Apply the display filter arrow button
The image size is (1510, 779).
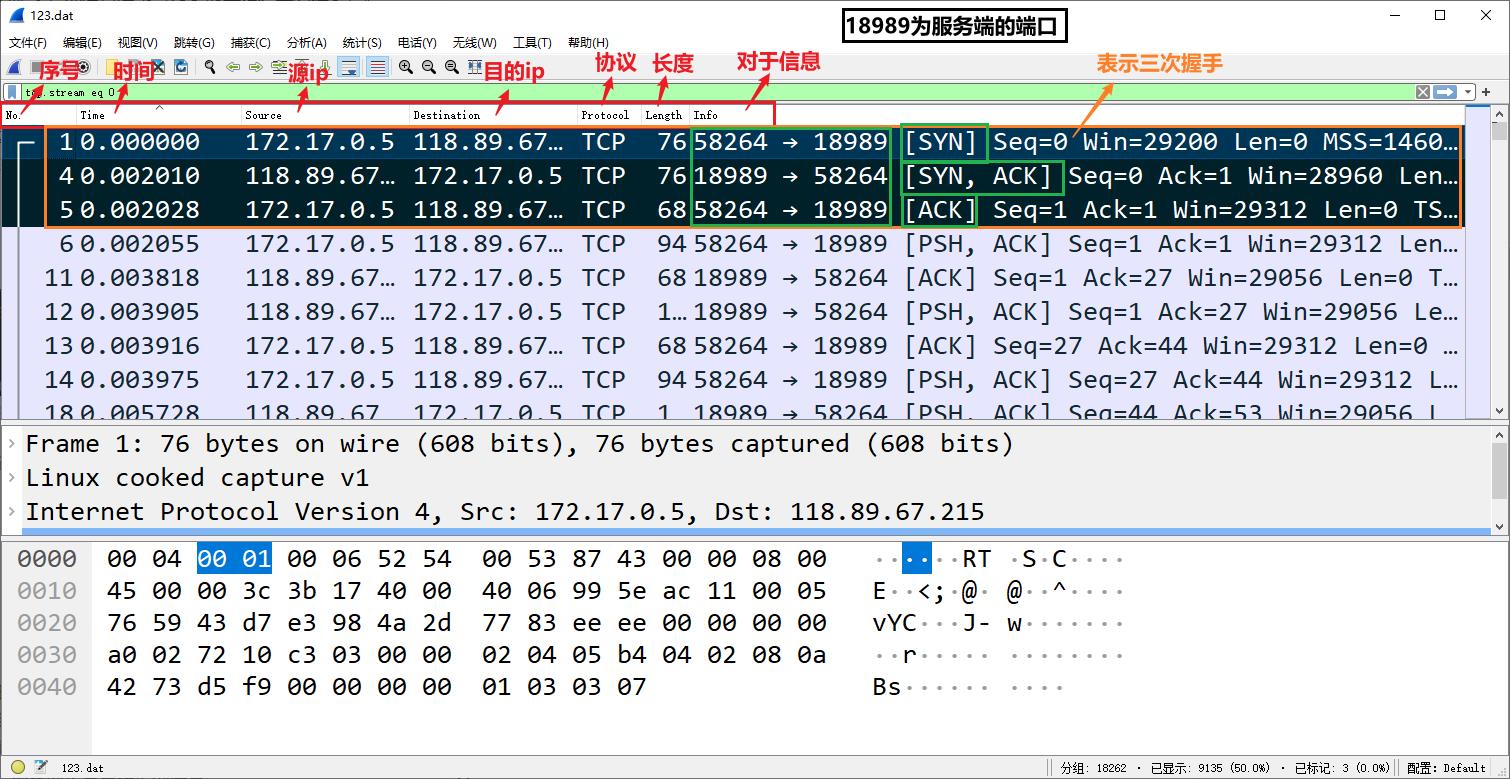[1444, 92]
